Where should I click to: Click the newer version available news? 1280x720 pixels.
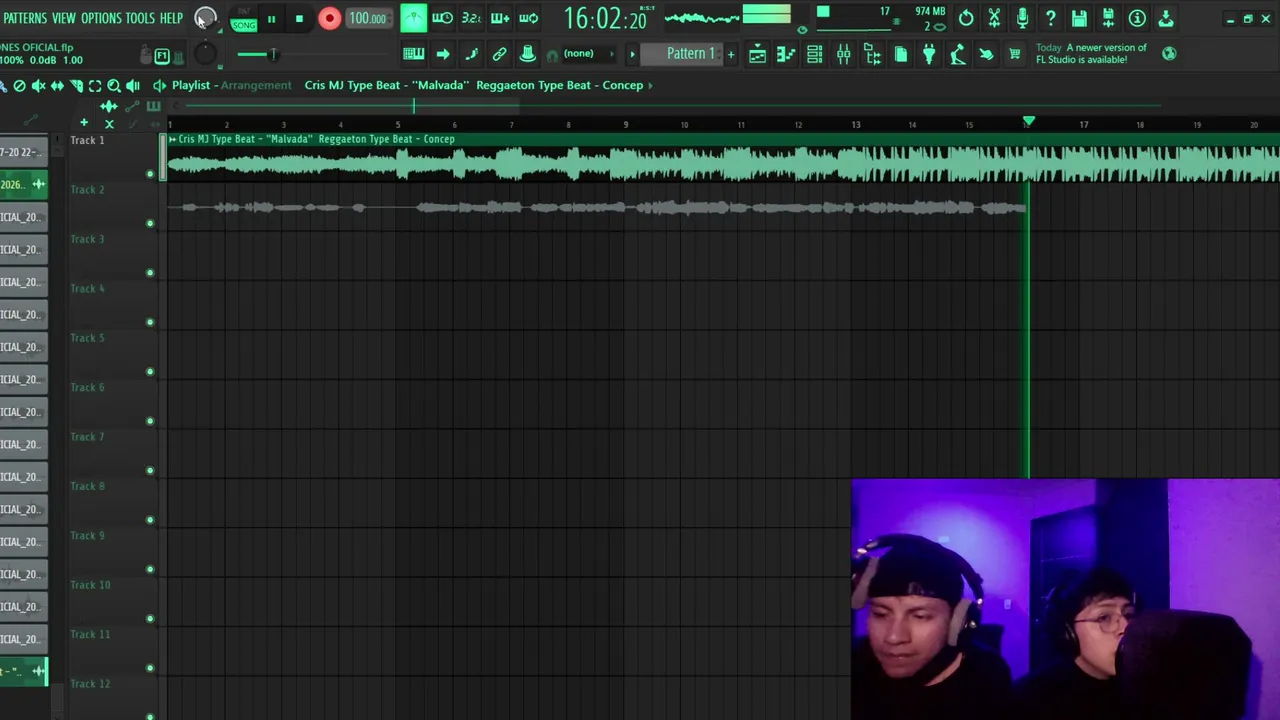1091,54
